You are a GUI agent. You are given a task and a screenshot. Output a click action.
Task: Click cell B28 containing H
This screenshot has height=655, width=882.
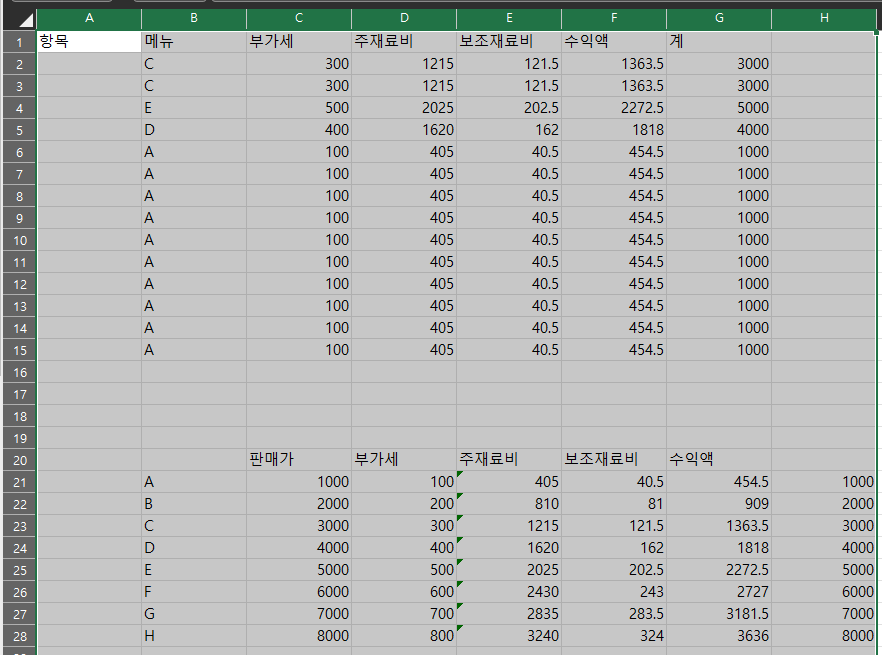pos(194,636)
